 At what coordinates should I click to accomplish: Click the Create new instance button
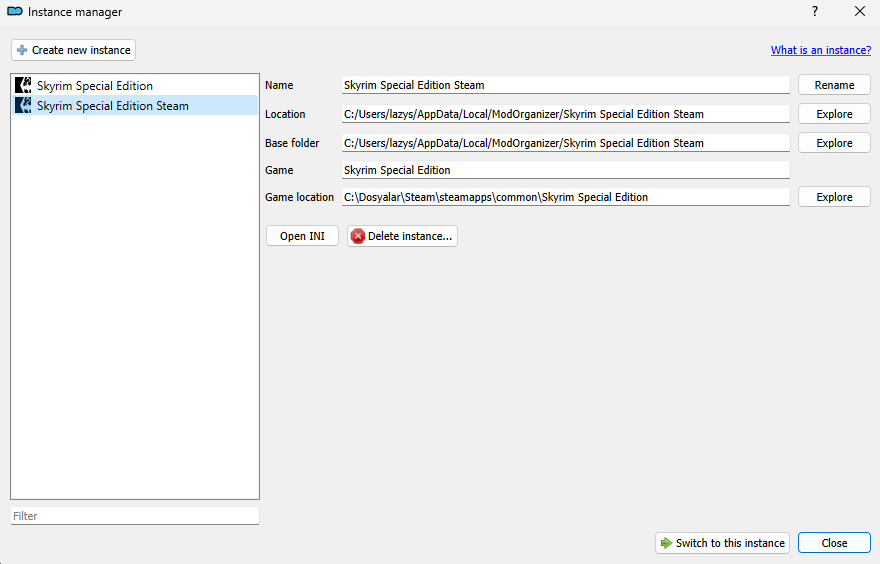(74, 50)
